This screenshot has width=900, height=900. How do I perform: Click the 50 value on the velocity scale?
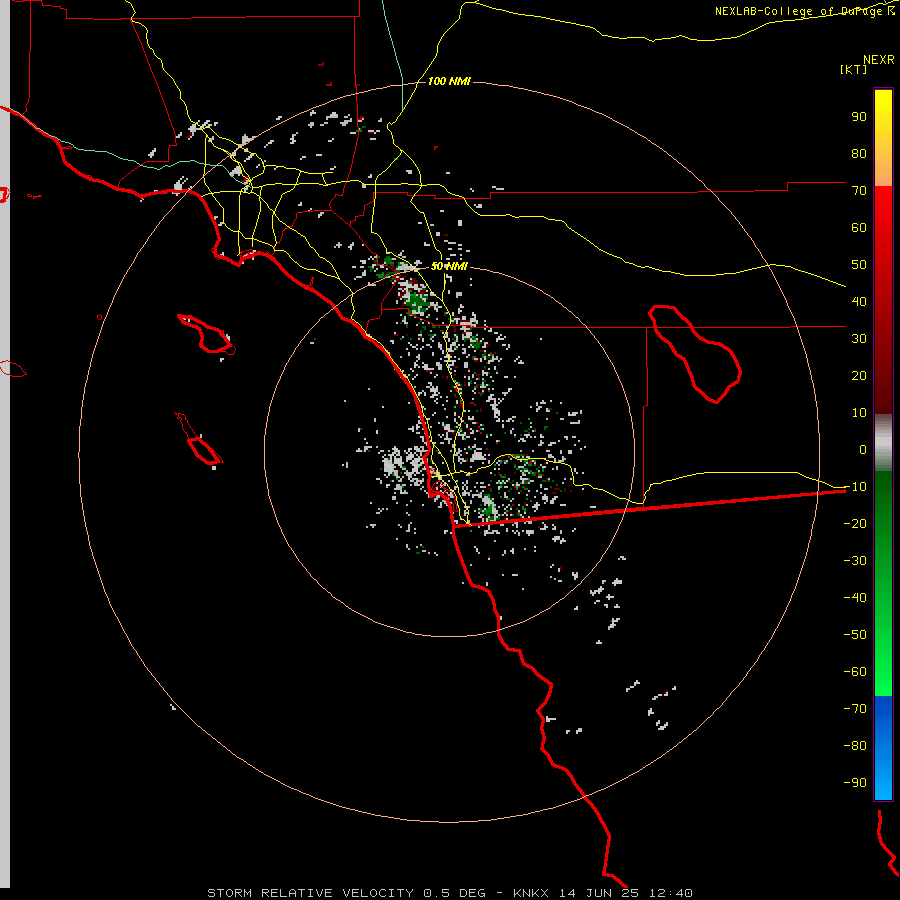(x=859, y=265)
